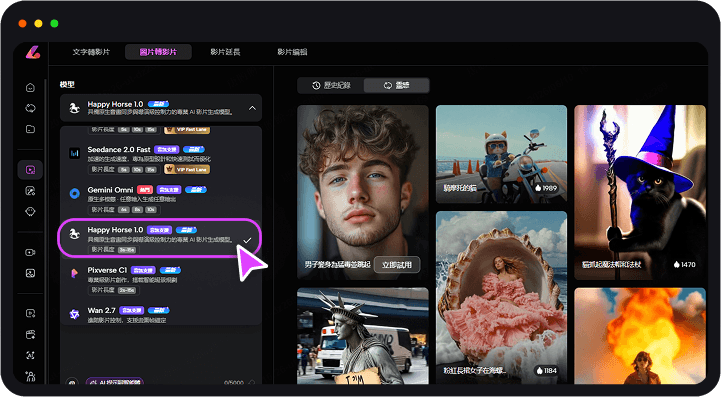The image size is (721, 397).
Task: Pick the Seedance 2.0 Fast model
Action: pyautogui.click(x=160, y=159)
